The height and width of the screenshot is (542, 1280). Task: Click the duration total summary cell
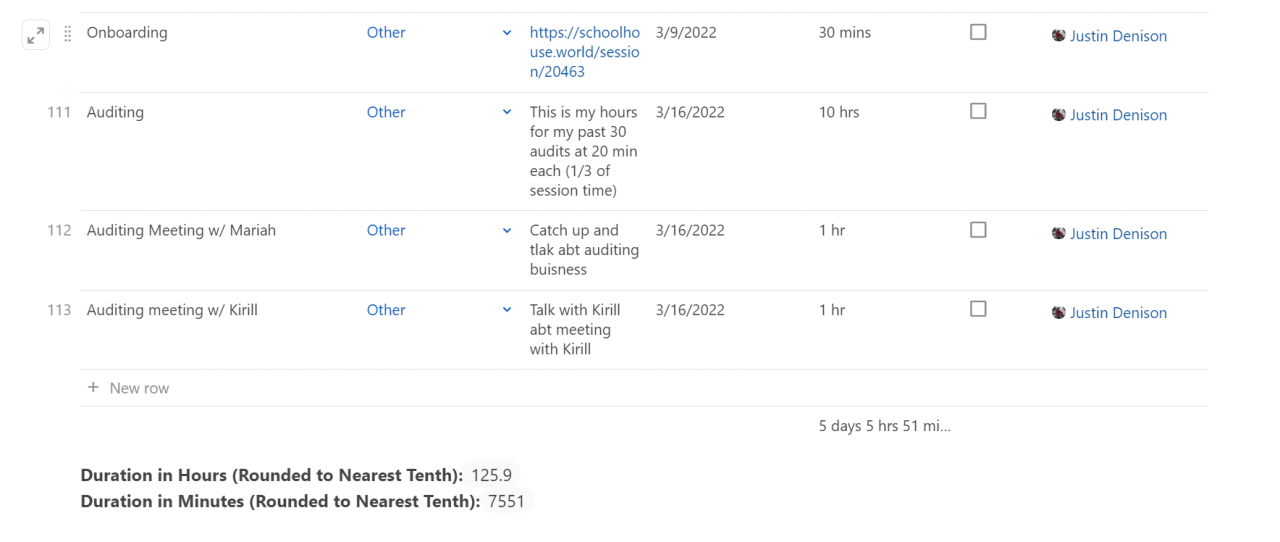coord(884,426)
